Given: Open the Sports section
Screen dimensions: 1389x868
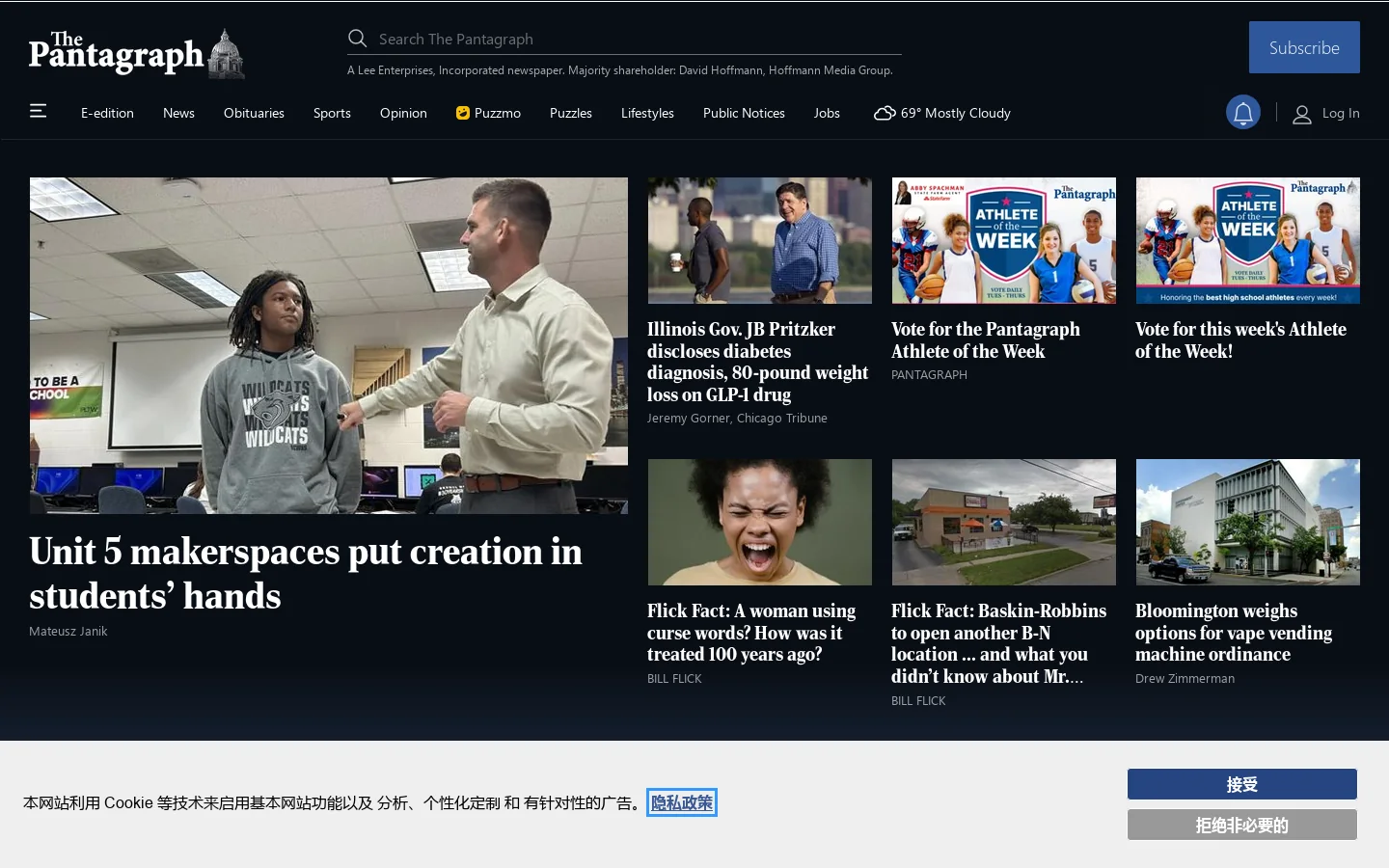Looking at the screenshot, I should 332,113.
